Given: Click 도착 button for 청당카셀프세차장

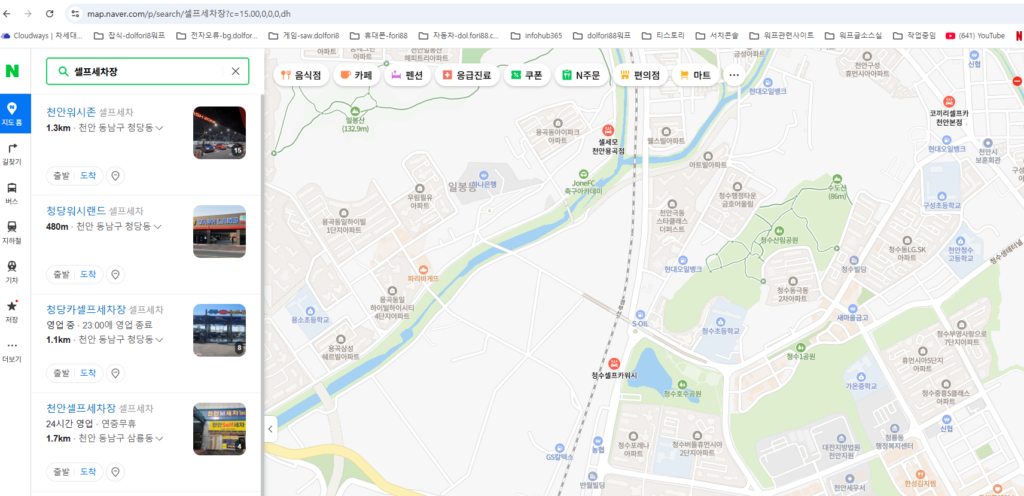Looking at the screenshot, I should (x=88, y=372).
